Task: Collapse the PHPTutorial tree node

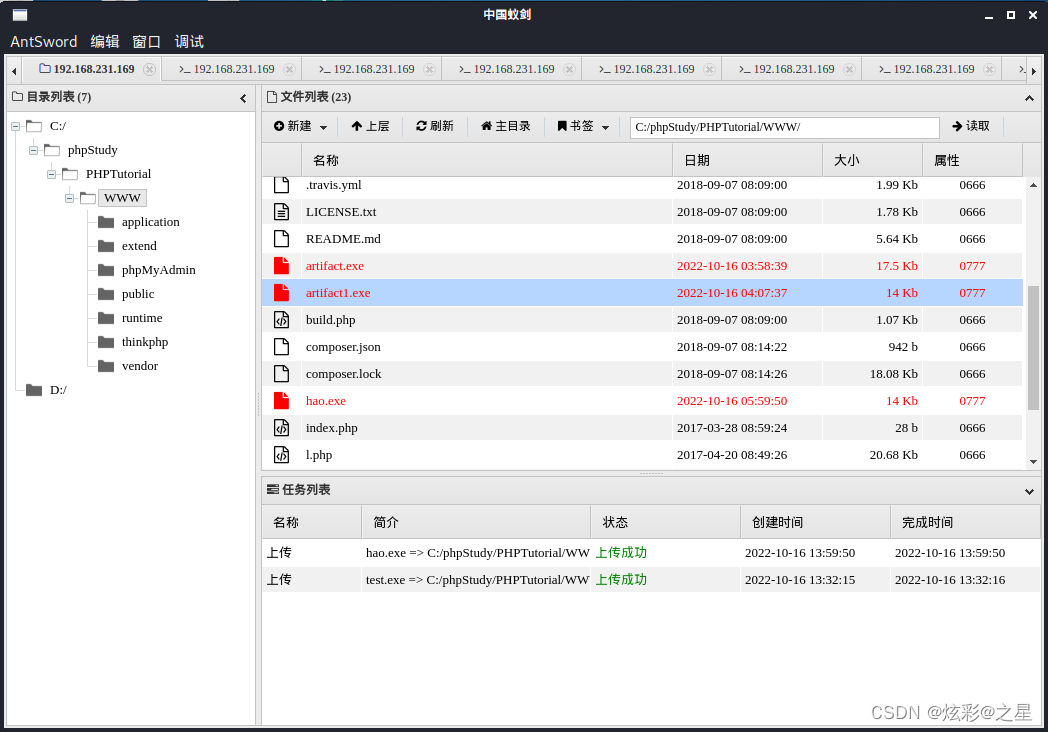Action: (x=51, y=174)
